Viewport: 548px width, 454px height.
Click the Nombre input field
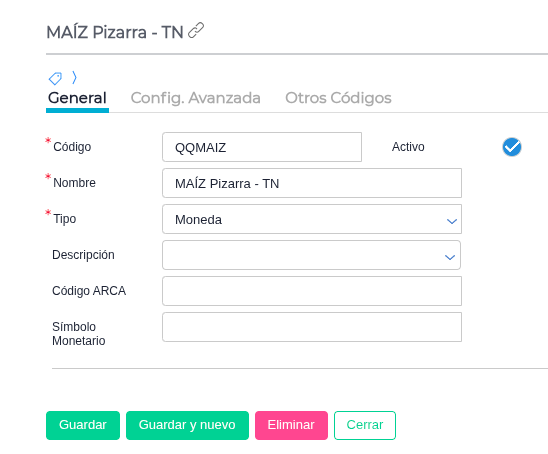312,183
